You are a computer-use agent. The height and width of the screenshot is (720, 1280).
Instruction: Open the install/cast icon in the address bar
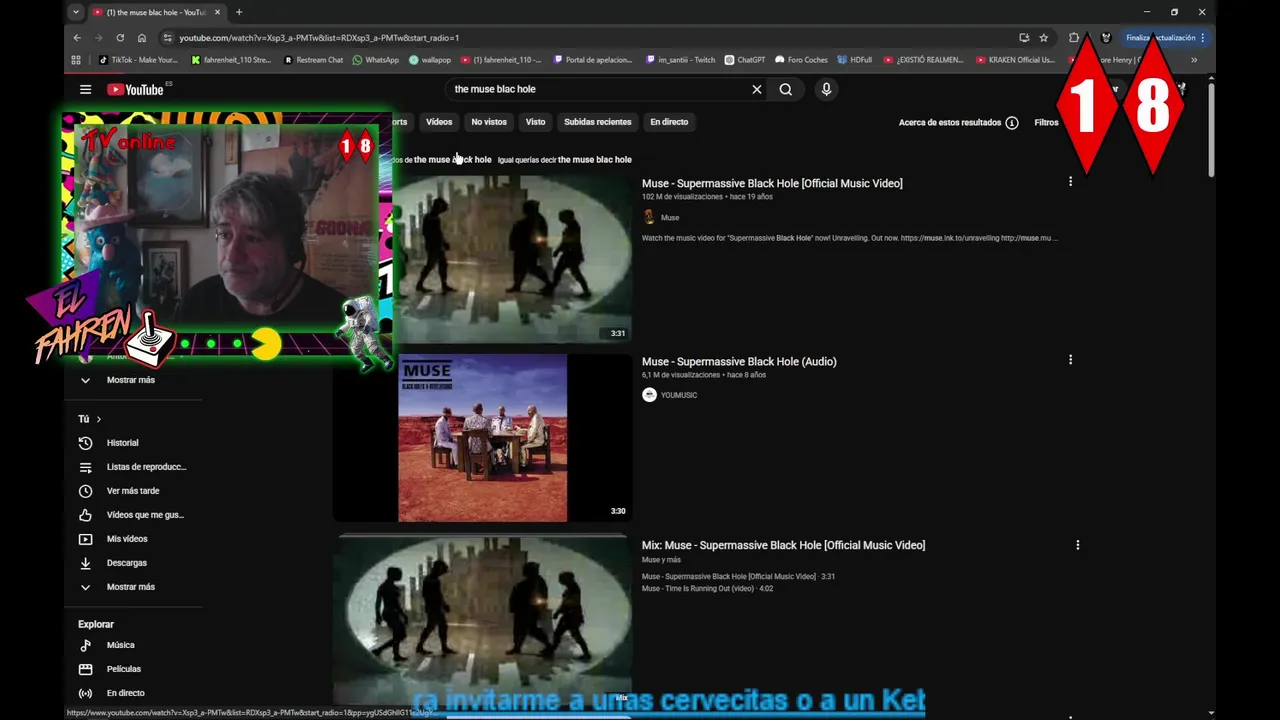1024,38
